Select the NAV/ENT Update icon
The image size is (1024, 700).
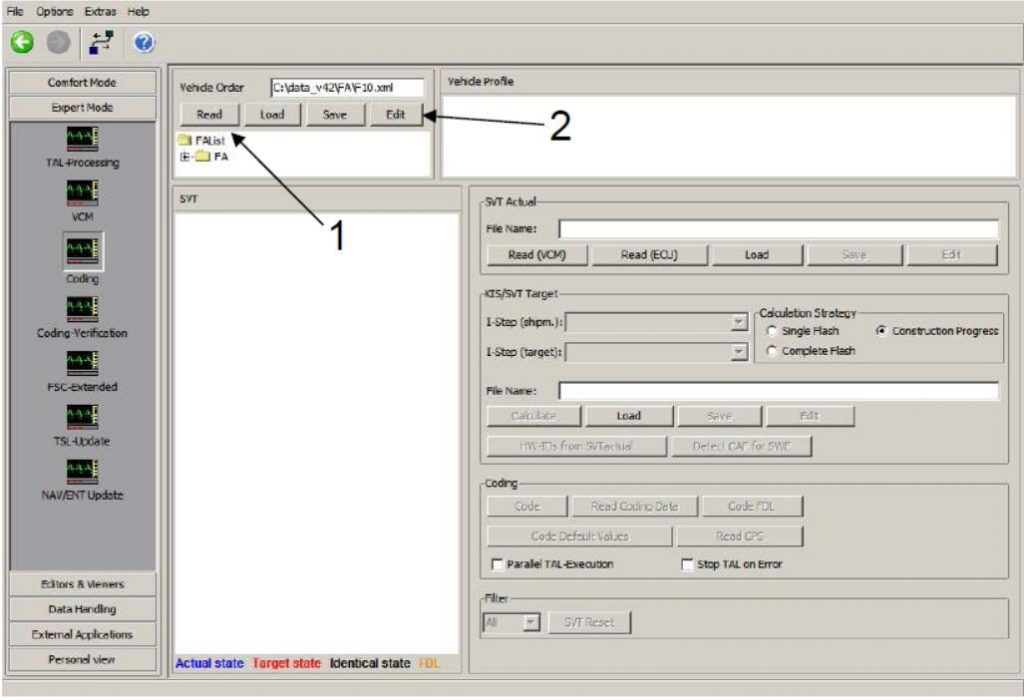pyautogui.click(x=83, y=470)
